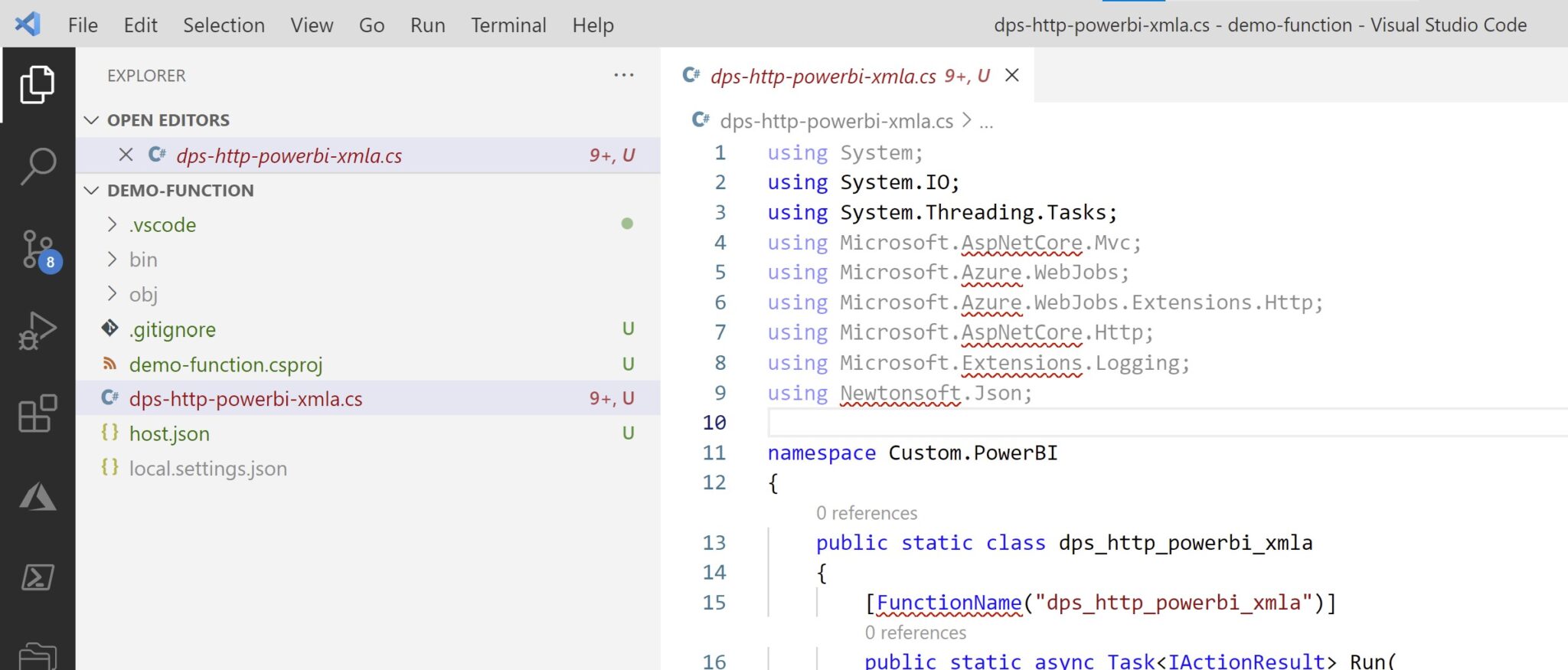Open host.json from the file tree
The image size is (1568, 670).
(x=169, y=434)
